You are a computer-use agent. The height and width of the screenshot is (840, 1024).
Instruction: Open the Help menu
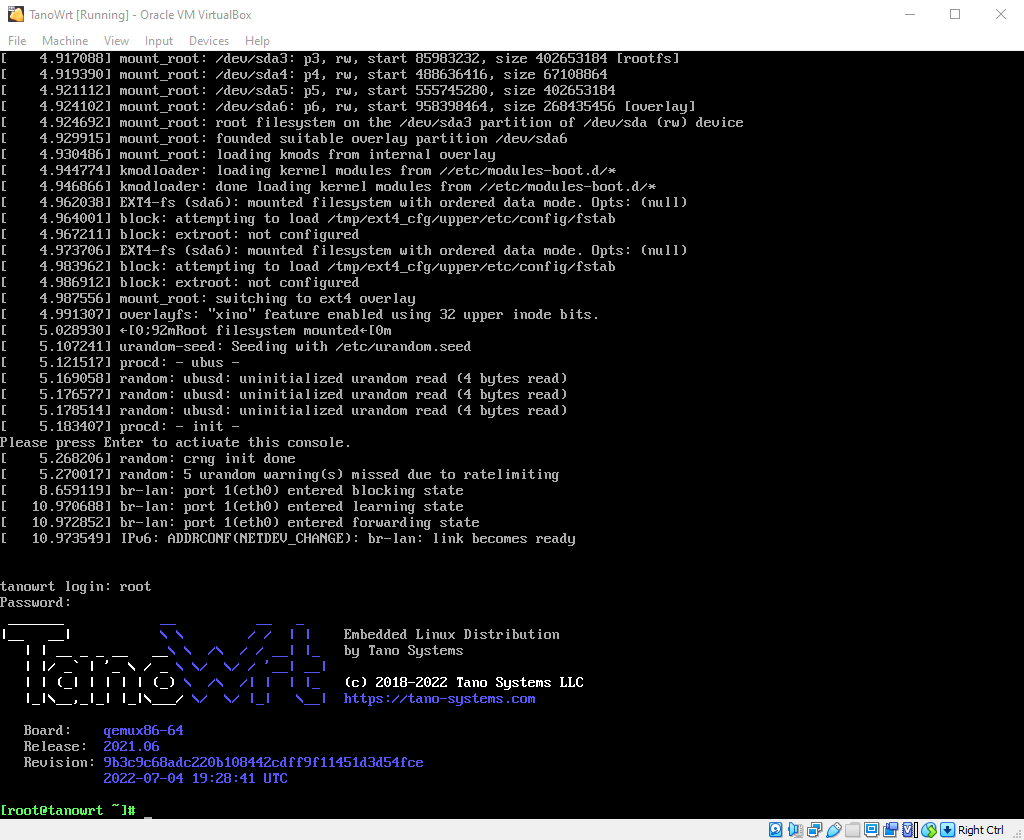pos(257,40)
